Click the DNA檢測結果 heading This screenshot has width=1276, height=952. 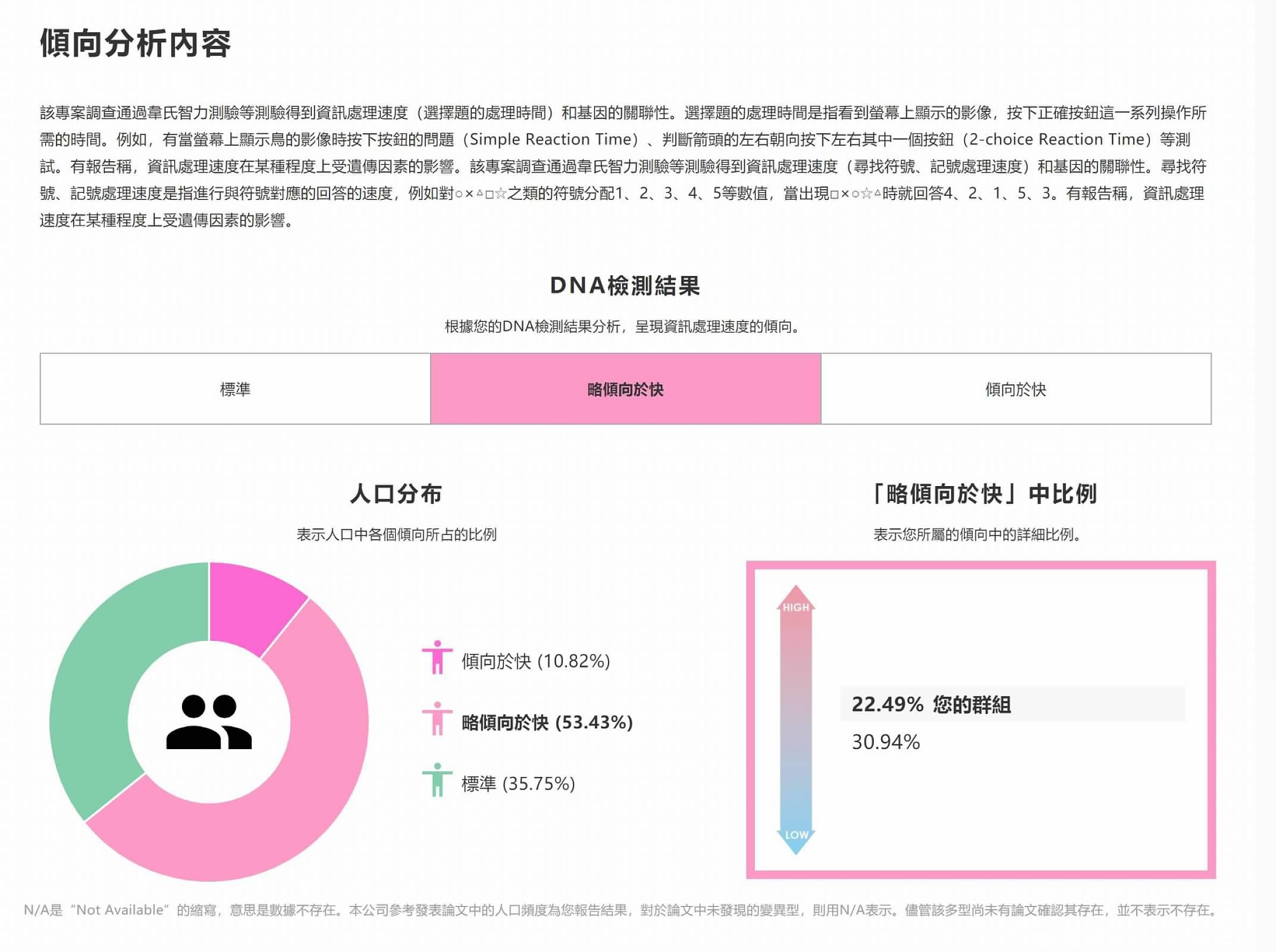625,286
